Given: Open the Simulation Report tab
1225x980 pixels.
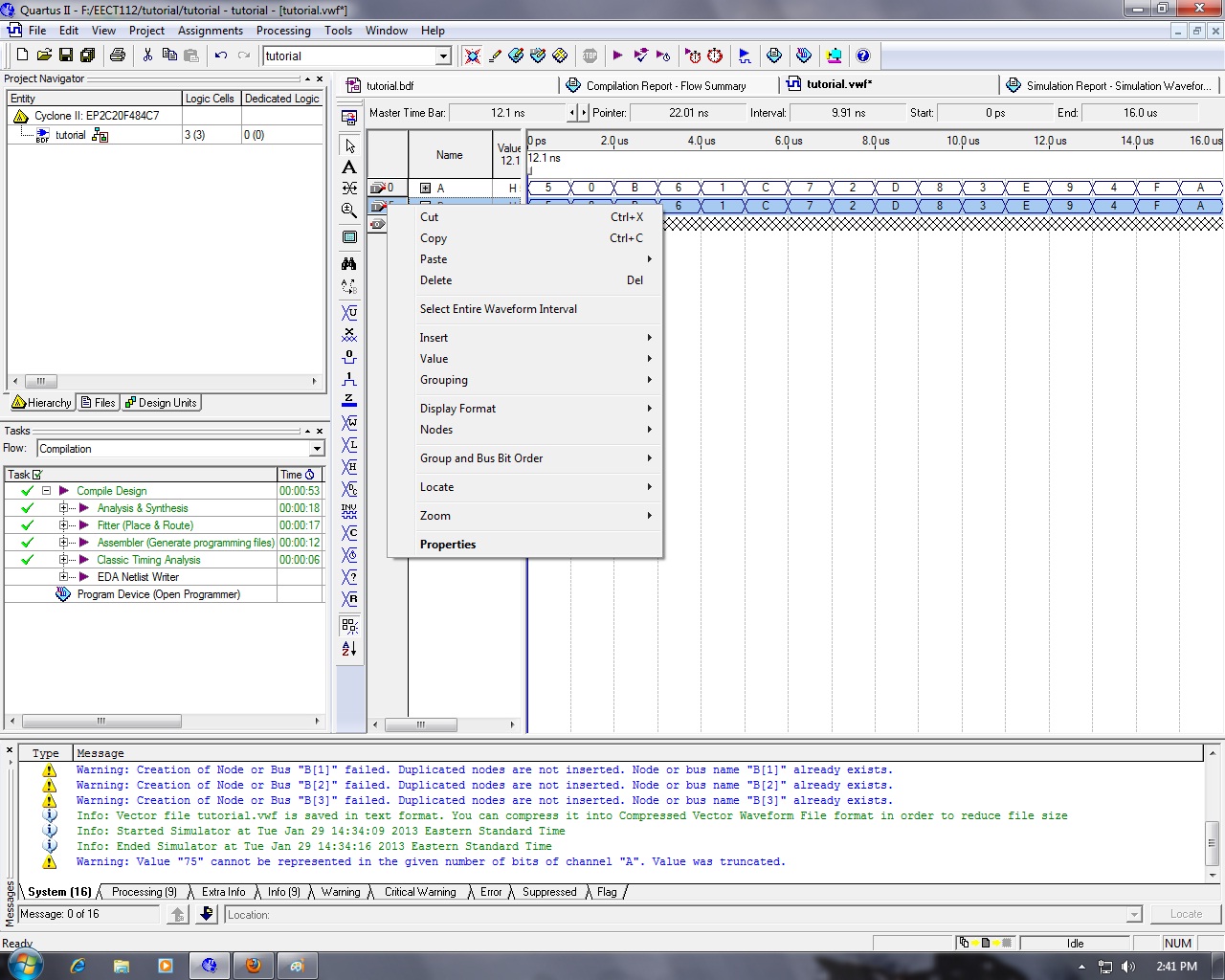Looking at the screenshot, I should 1109,85.
